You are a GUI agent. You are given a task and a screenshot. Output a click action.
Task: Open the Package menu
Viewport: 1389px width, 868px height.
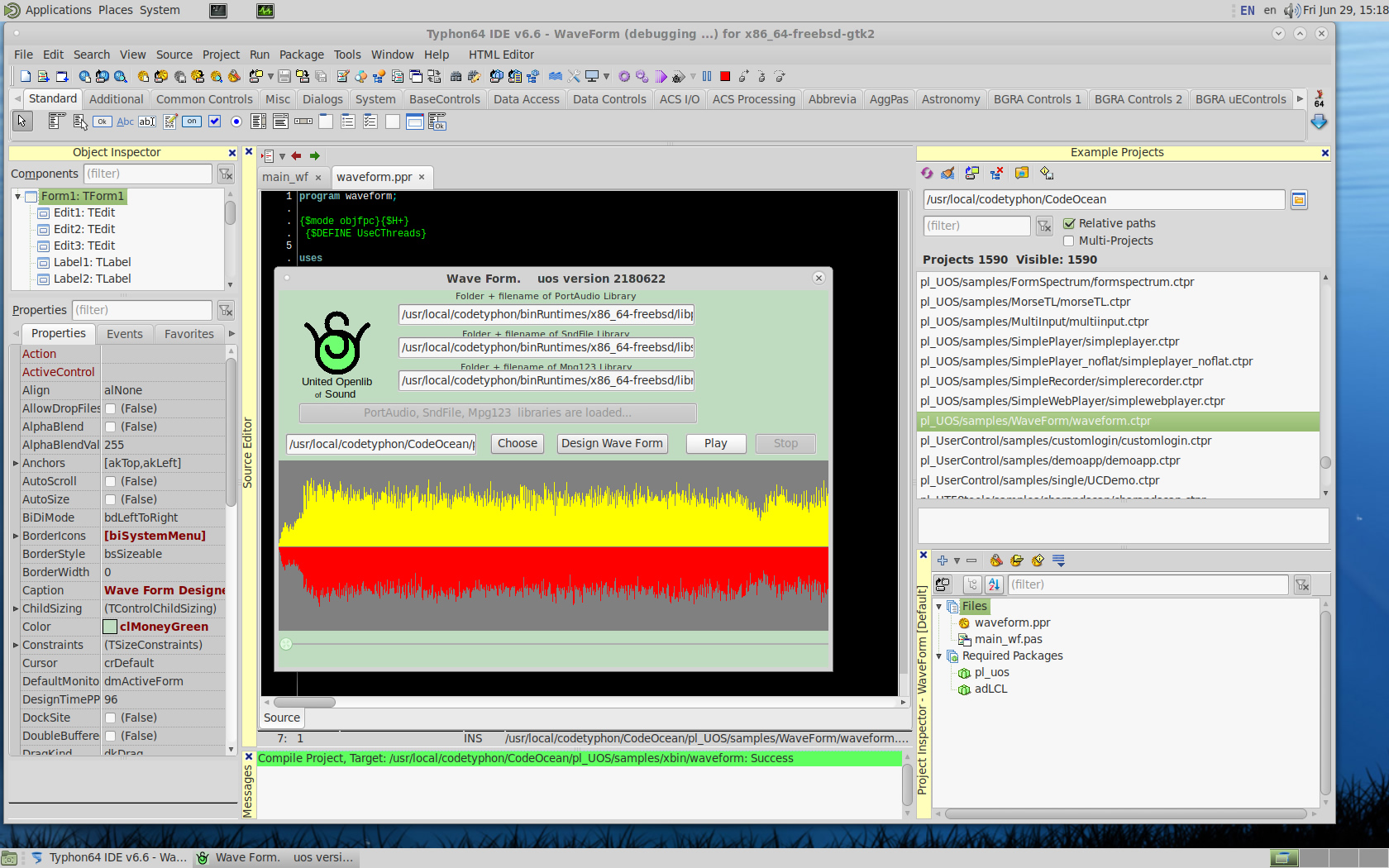301,55
